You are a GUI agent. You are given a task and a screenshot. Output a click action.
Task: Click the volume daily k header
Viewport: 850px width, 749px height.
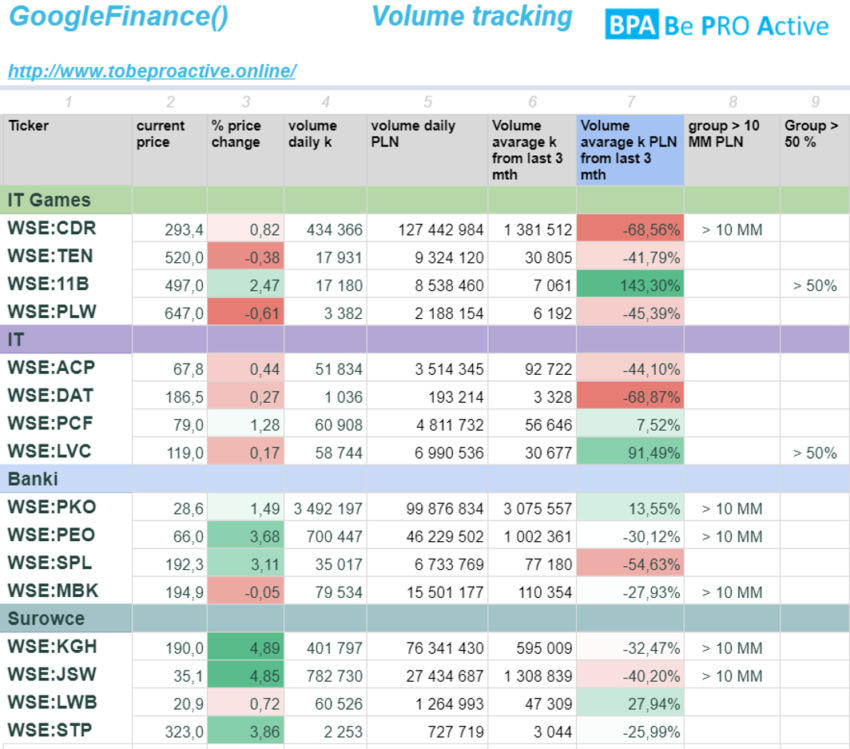pos(325,150)
